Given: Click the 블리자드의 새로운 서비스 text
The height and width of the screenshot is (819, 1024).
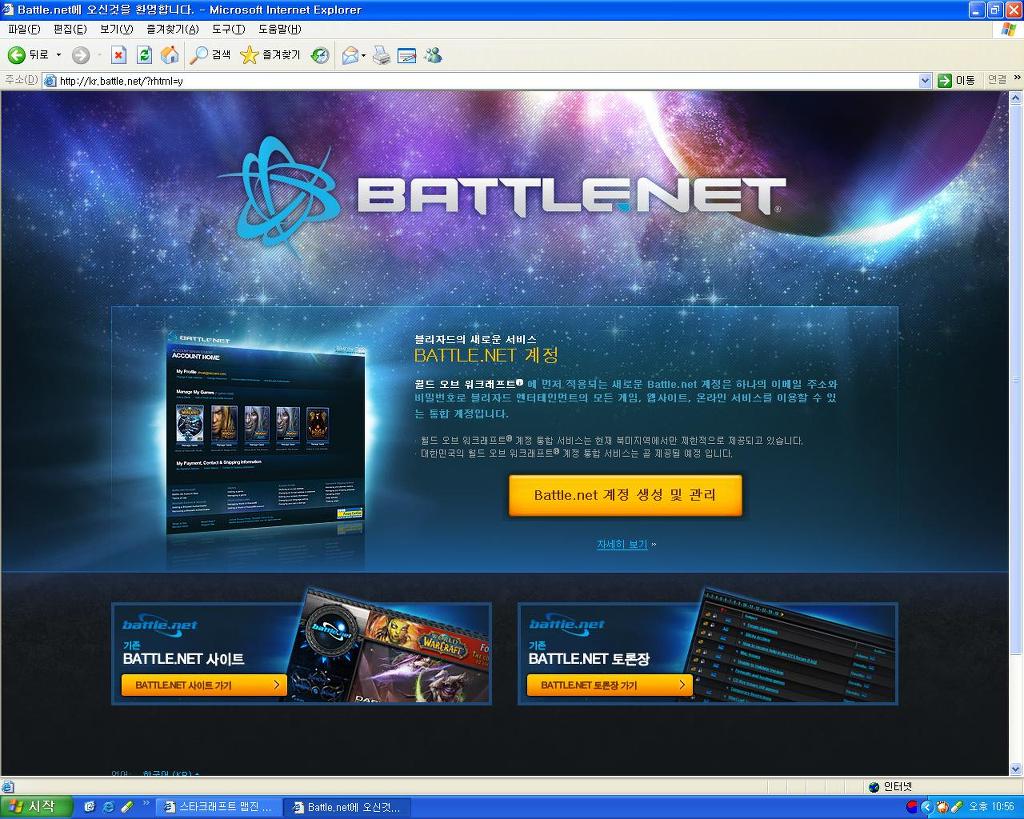Looking at the screenshot, I should coord(475,339).
